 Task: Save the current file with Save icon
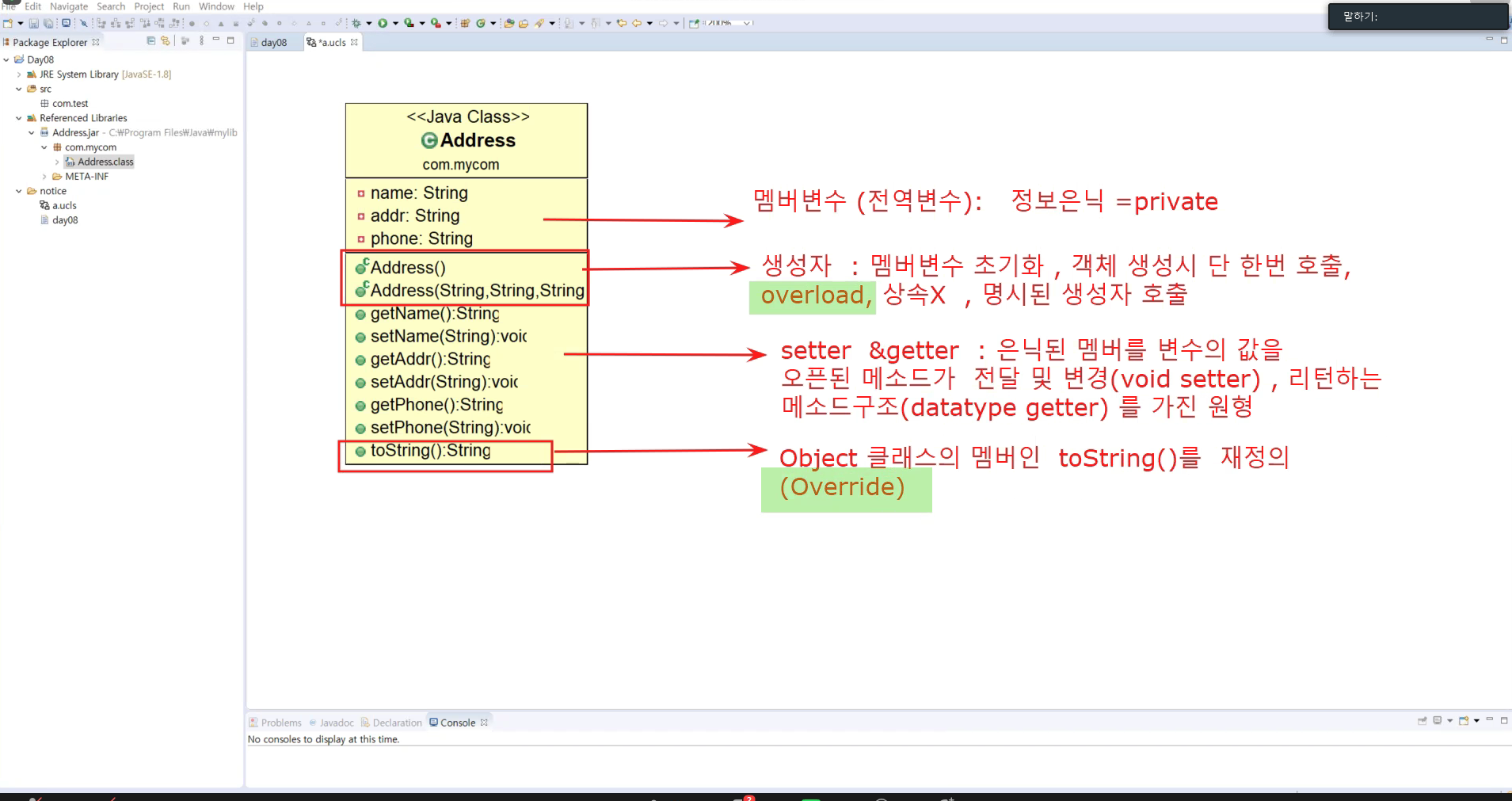click(x=33, y=23)
